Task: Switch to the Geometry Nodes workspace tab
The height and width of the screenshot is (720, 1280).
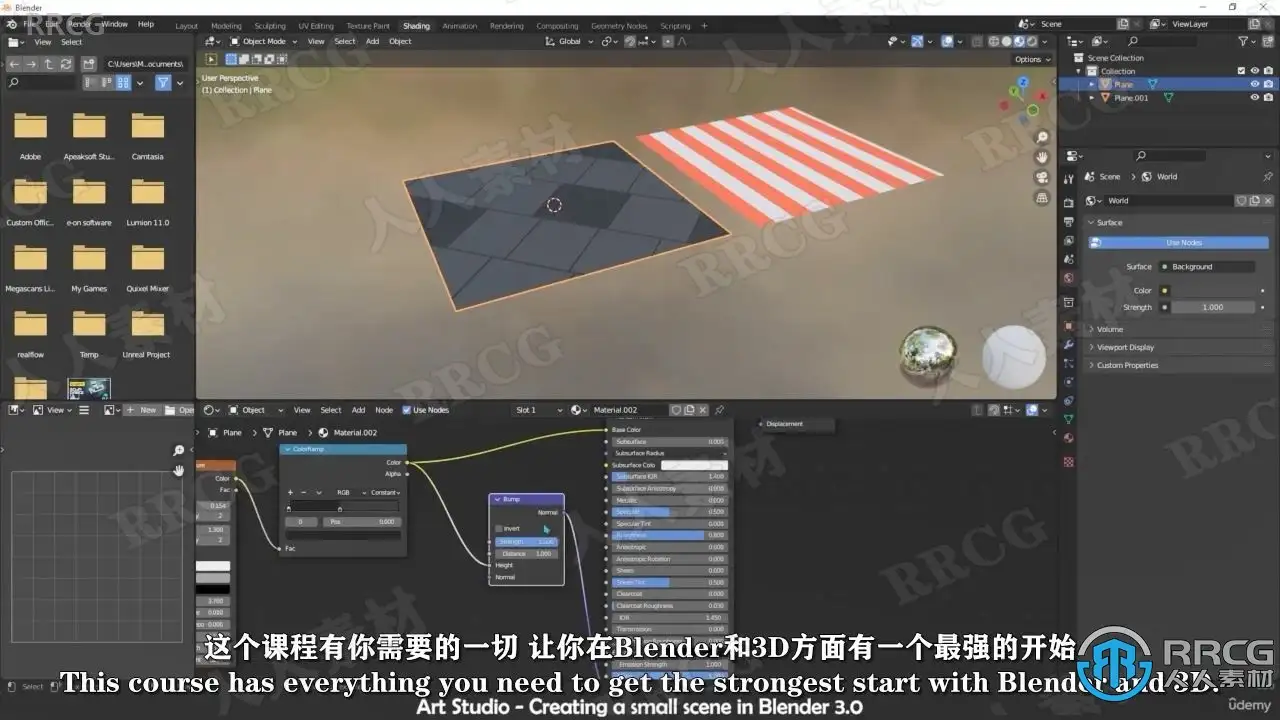Action: (619, 25)
